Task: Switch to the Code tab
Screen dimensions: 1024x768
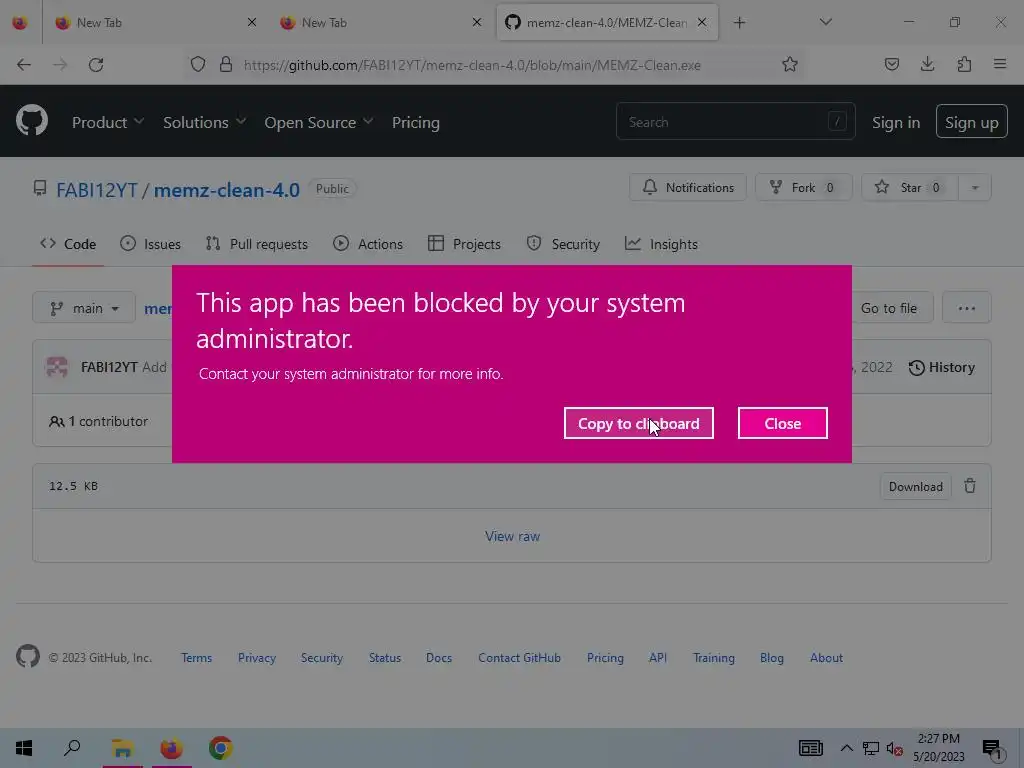Action: pyautogui.click(x=68, y=244)
